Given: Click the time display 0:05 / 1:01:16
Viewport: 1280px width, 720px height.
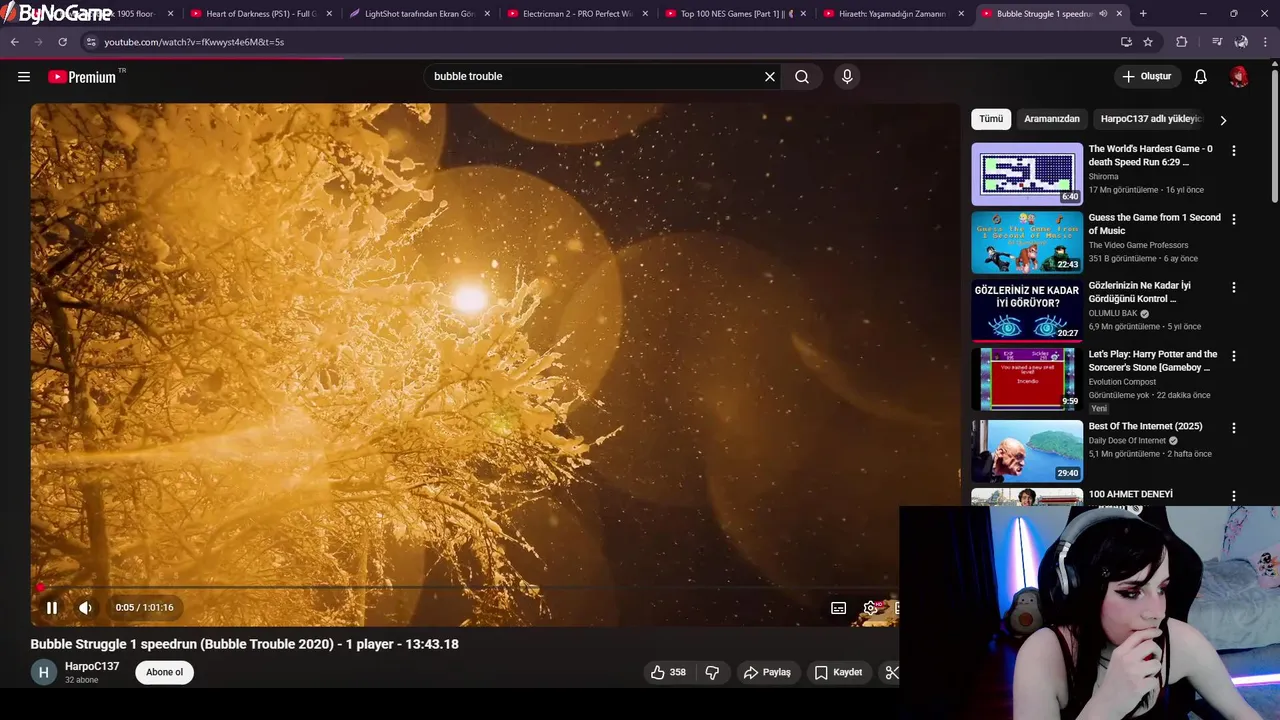Looking at the screenshot, I should point(144,607).
